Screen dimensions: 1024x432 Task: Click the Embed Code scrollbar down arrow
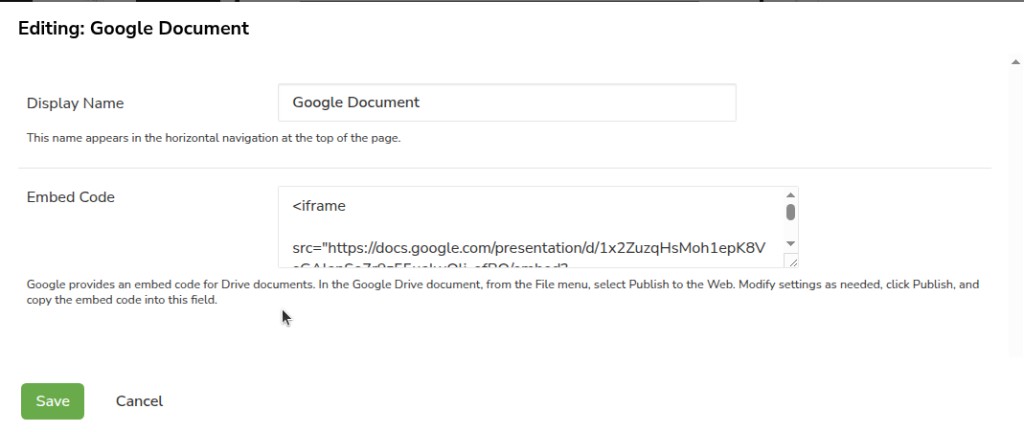790,243
